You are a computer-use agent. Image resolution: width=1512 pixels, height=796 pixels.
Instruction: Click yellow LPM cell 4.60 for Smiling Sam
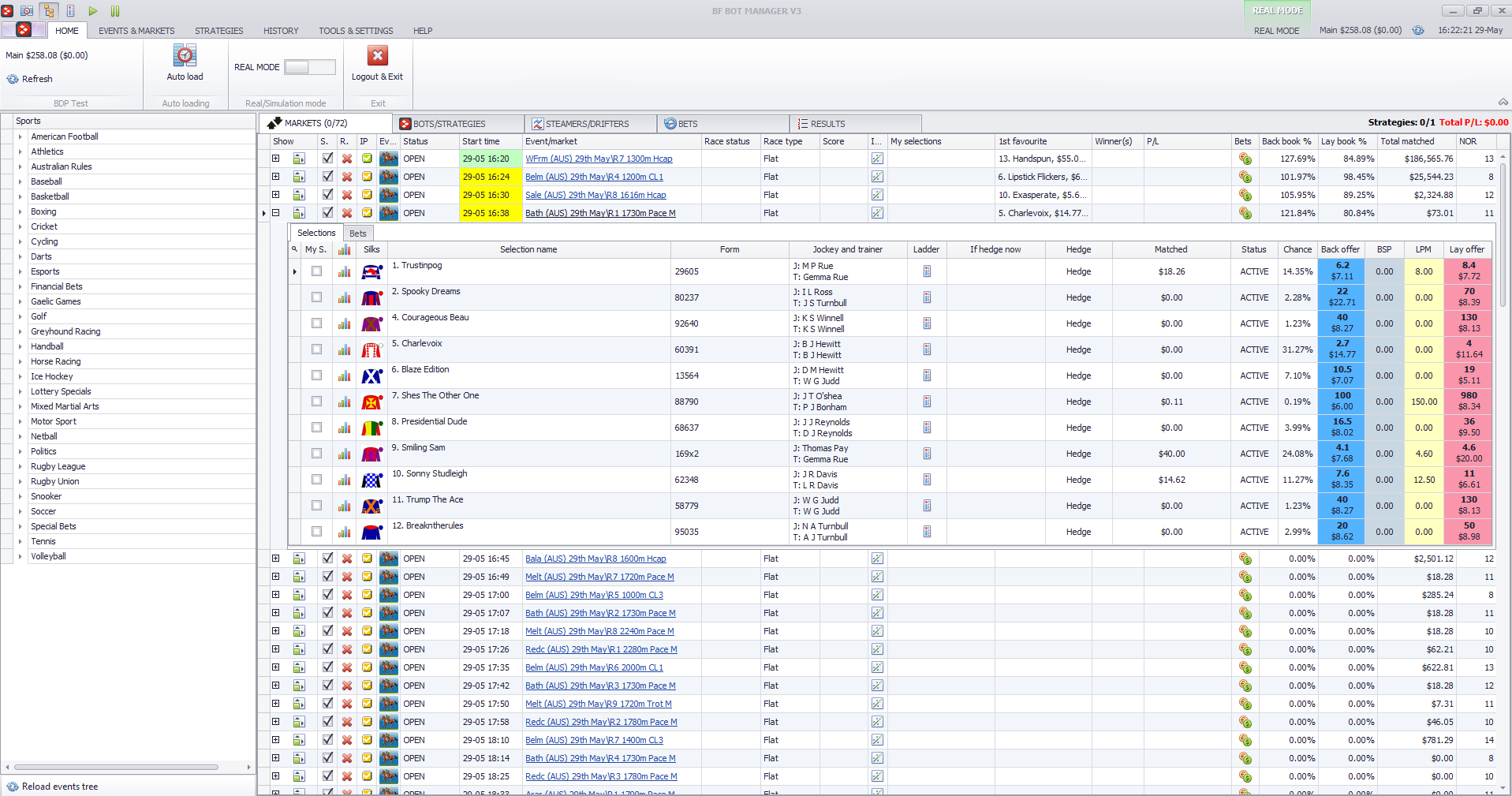point(1424,454)
